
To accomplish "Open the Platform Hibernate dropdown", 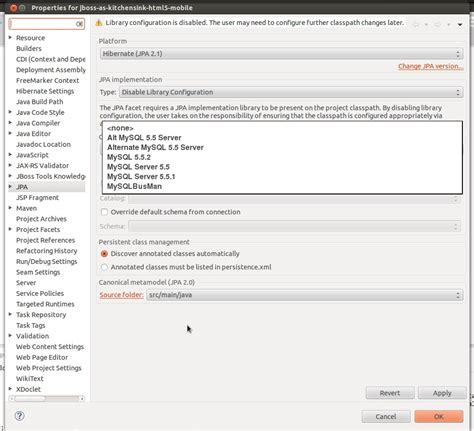I will (x=281, y=54).
